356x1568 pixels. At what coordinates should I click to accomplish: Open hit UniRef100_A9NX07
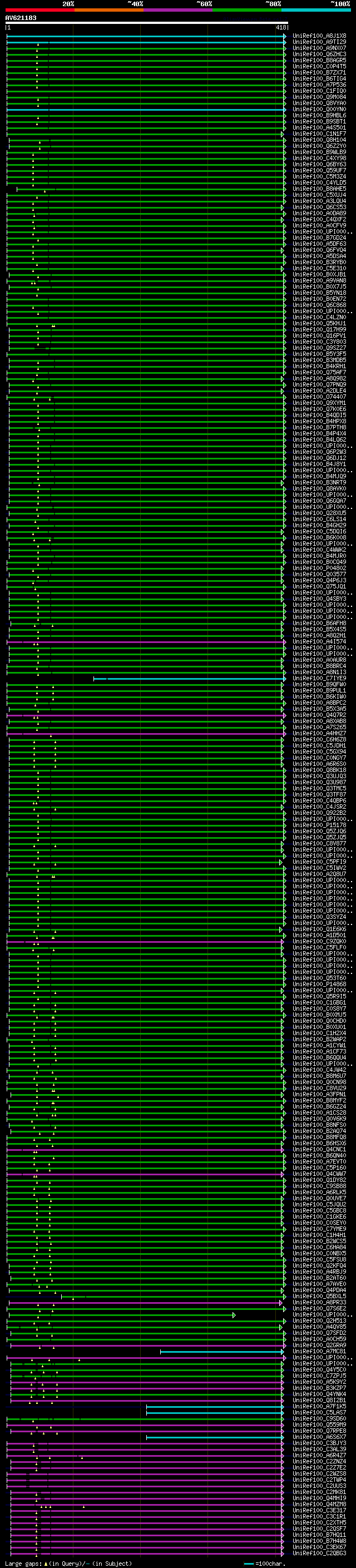[319, 48]
